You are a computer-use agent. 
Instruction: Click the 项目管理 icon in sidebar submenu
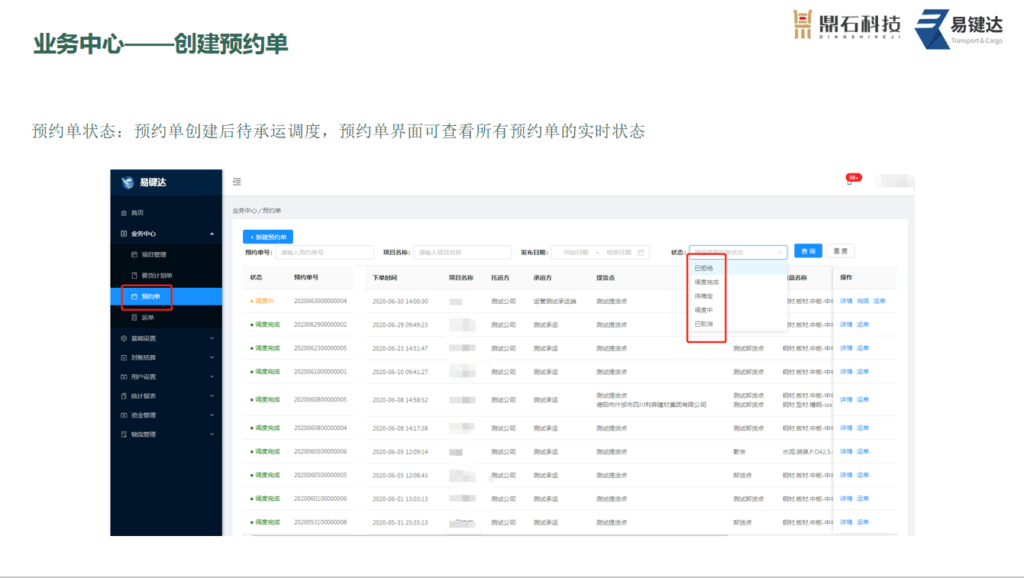tap(135, 255)
